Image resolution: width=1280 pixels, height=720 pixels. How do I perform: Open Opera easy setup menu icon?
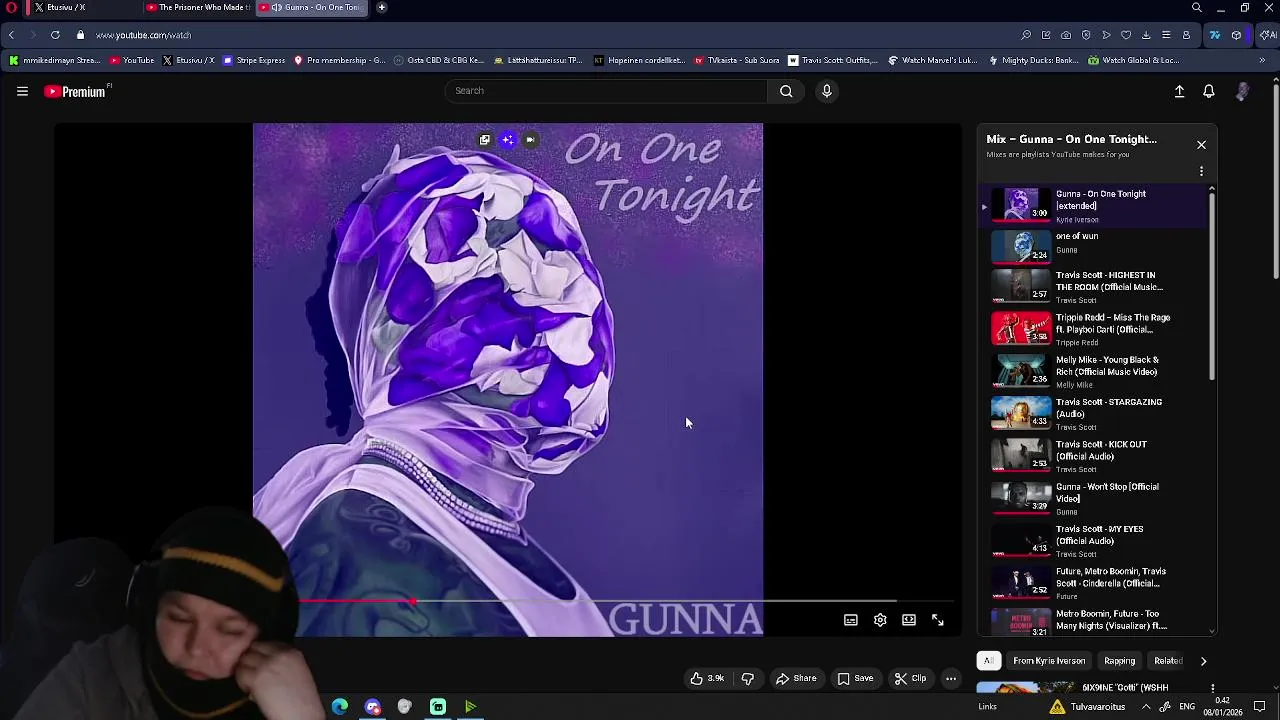click(x=1166, y=35)
